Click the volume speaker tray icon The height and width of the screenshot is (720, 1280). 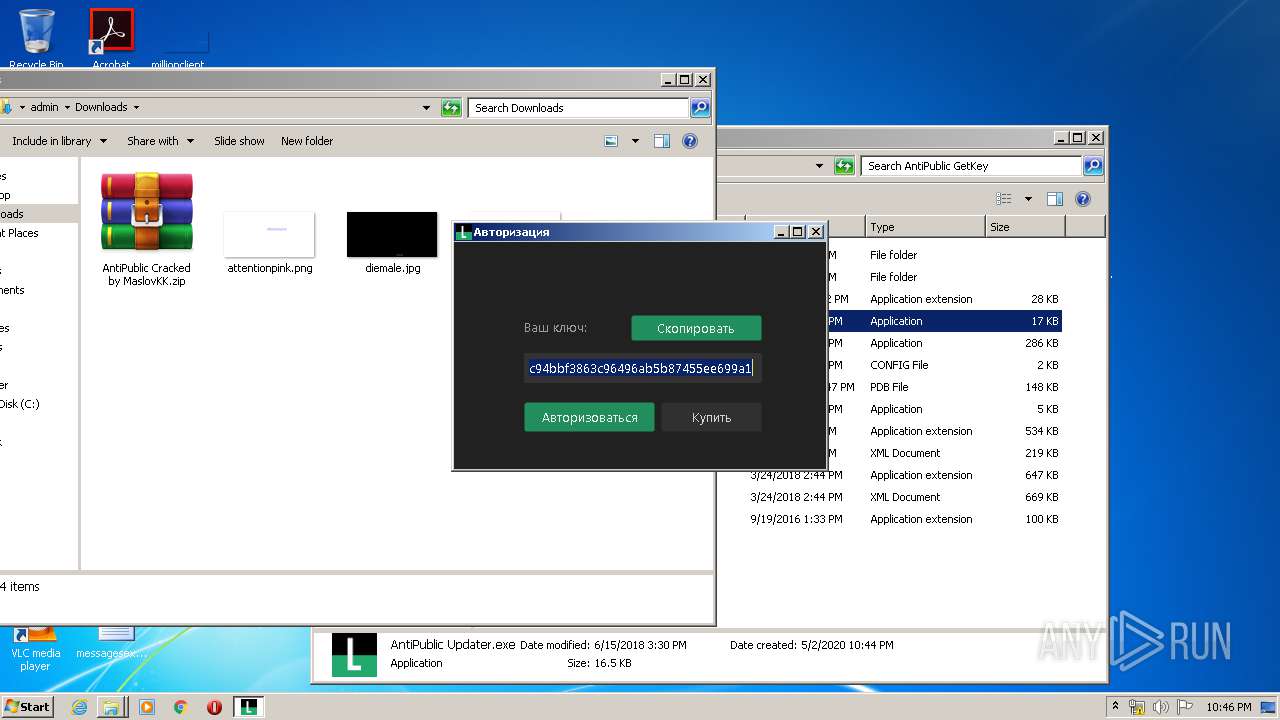(x=1162, y=707)
